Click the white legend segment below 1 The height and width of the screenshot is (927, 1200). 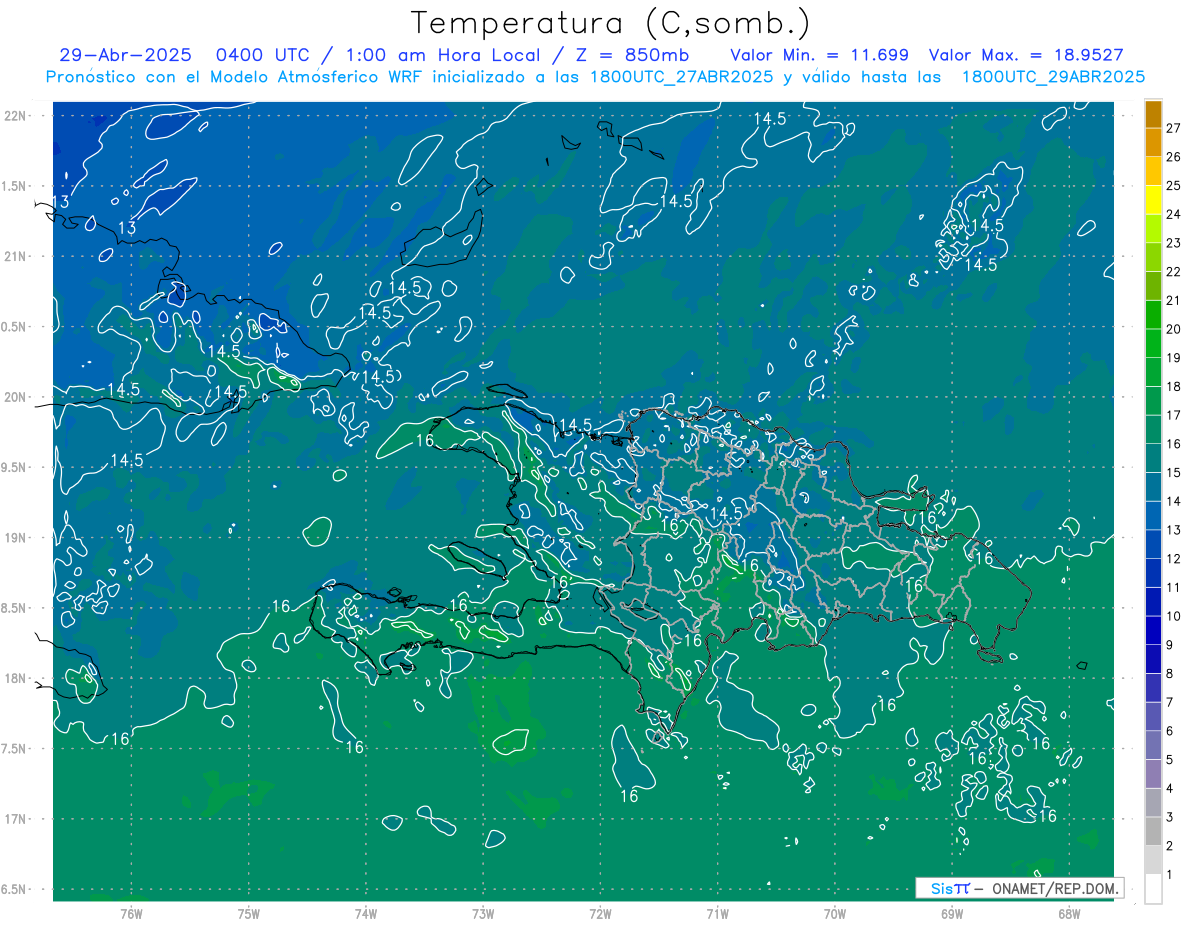coord(1153,889)
